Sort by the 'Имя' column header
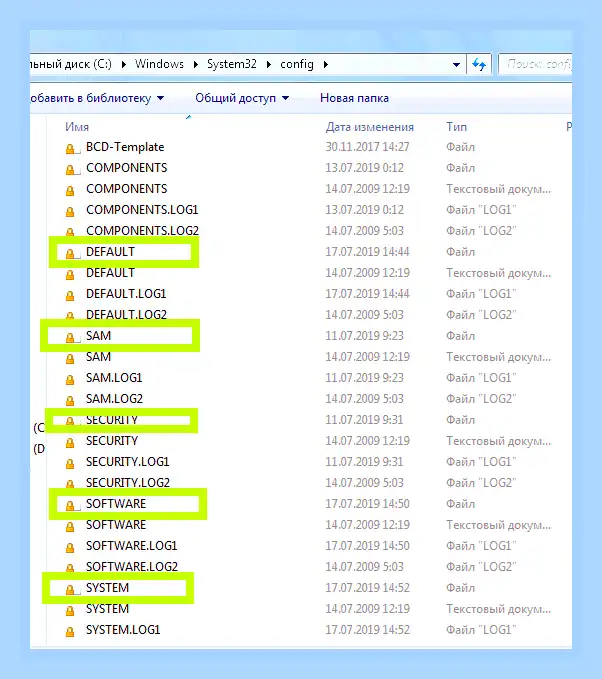 click(x=77, y=127)
